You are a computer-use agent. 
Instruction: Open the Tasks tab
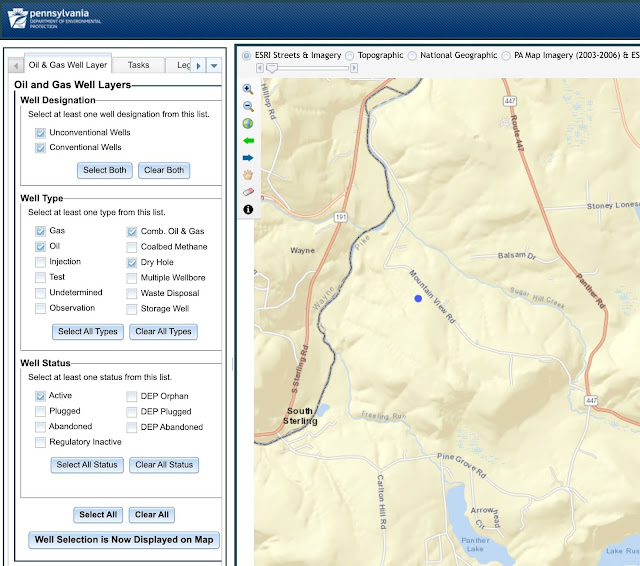pyautogui.click(x=138, y=65)
